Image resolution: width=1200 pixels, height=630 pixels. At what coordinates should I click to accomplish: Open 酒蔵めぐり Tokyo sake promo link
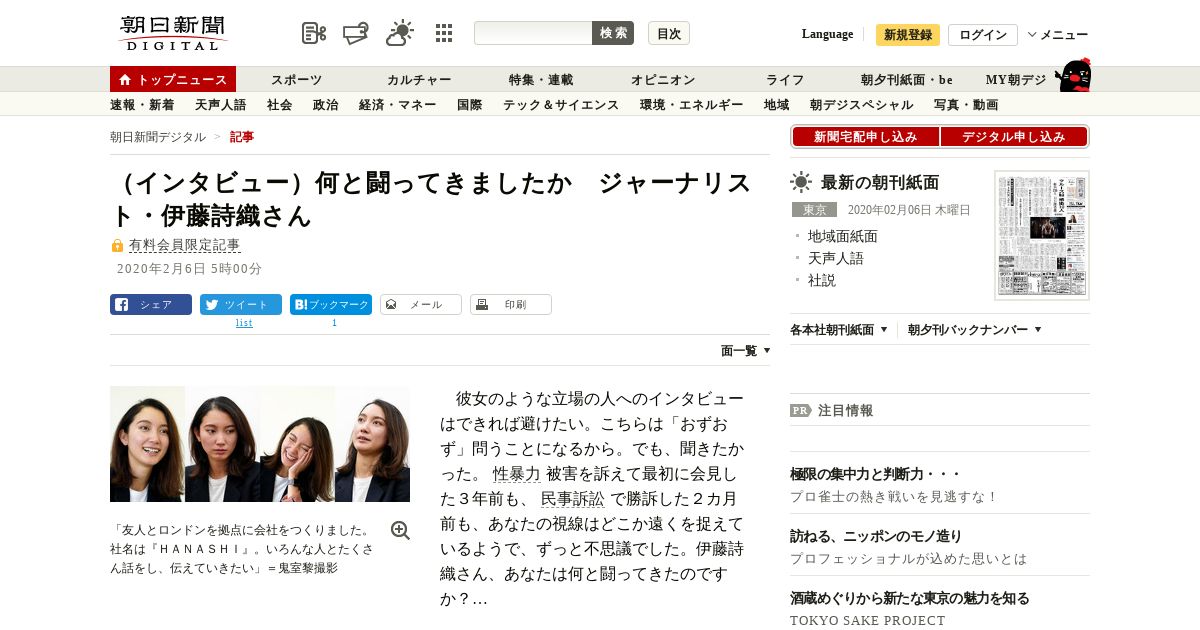click(910, 598)
